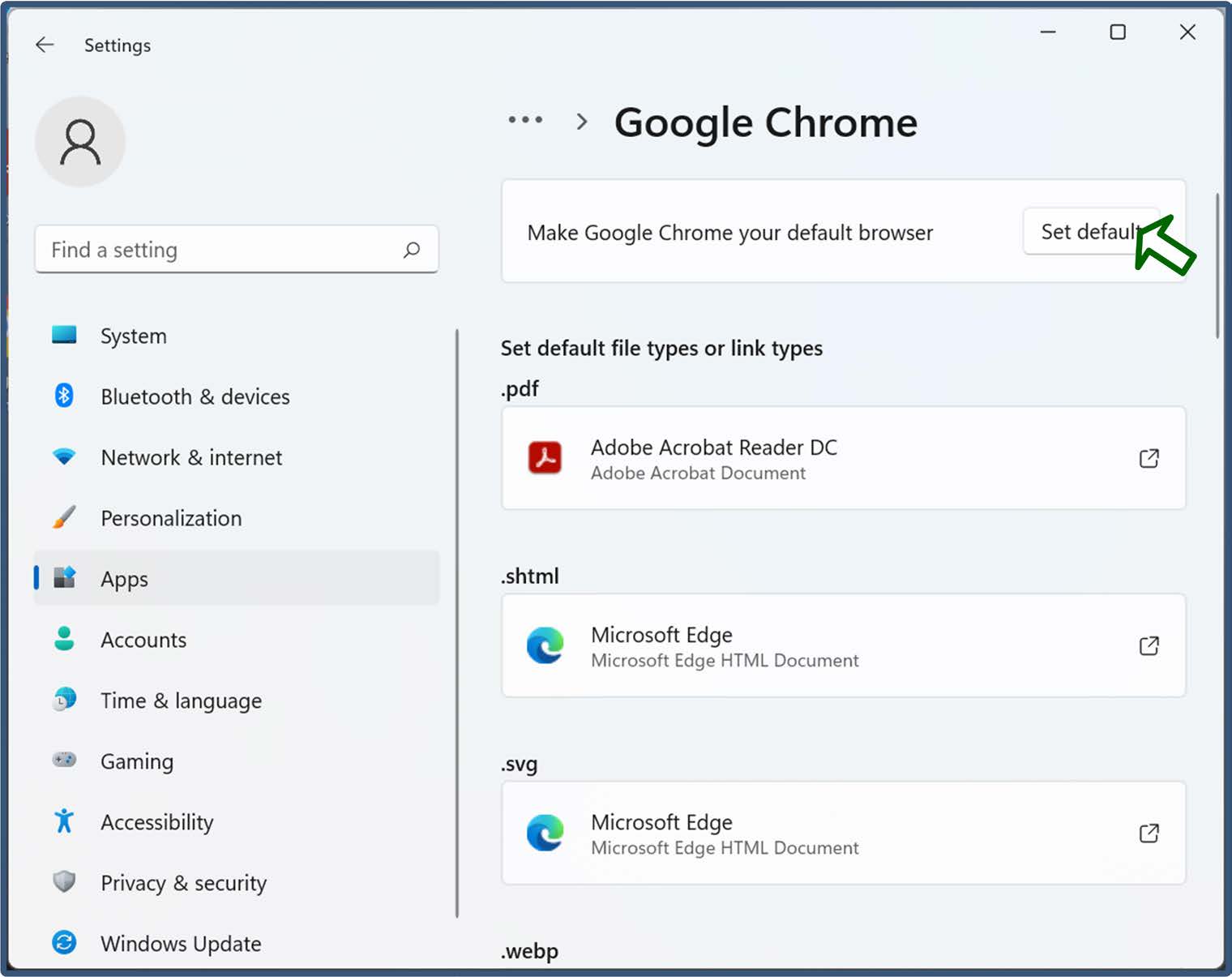Click the Adobe Acrobat Reader icon

point(545,458)
